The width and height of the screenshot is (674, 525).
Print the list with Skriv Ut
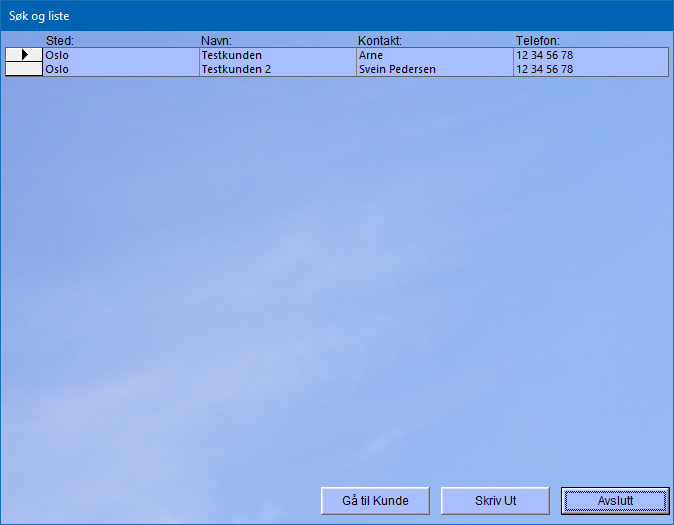coord(495,500)
